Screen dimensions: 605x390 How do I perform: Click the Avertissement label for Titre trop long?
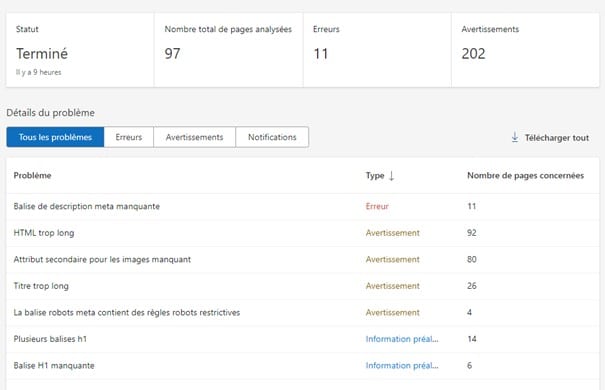[x=392, y=286]
